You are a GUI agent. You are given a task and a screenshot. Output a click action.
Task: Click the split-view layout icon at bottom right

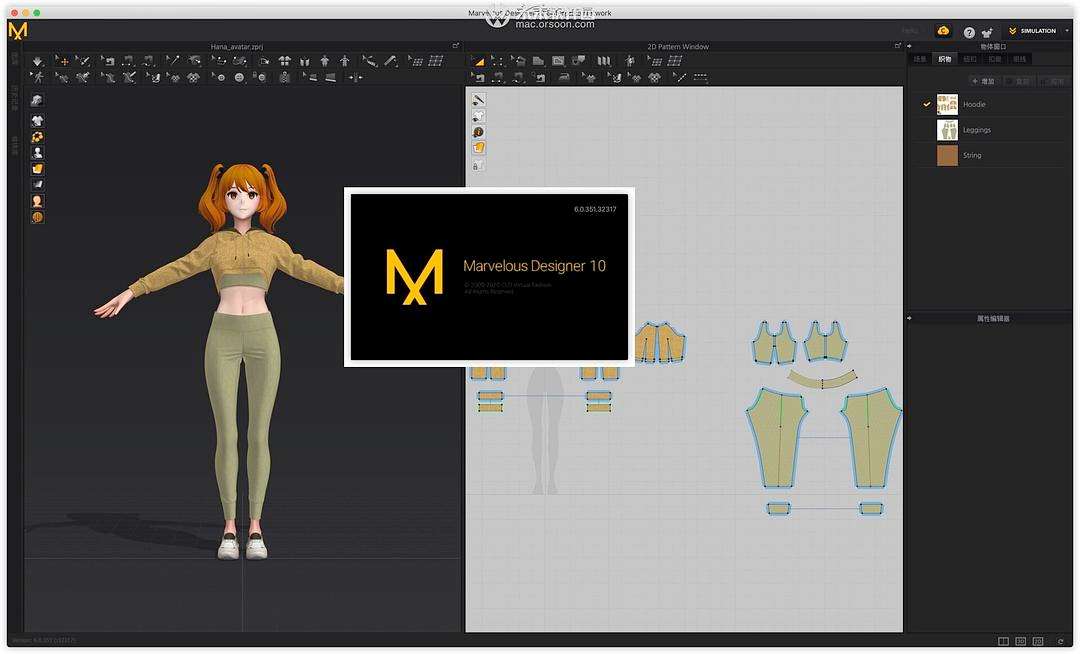pos(1004,641)
